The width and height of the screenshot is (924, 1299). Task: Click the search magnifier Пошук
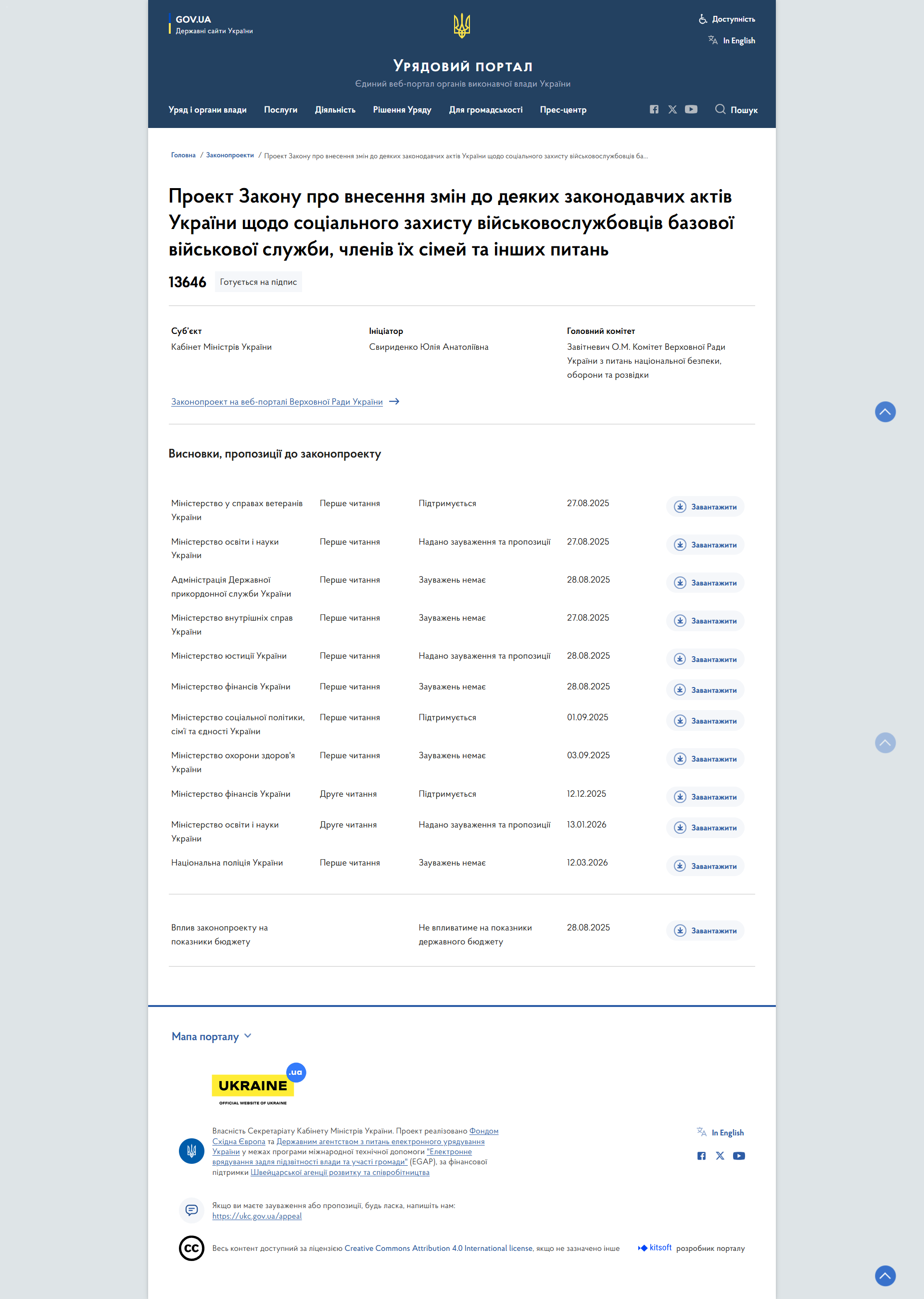[736, 109]
